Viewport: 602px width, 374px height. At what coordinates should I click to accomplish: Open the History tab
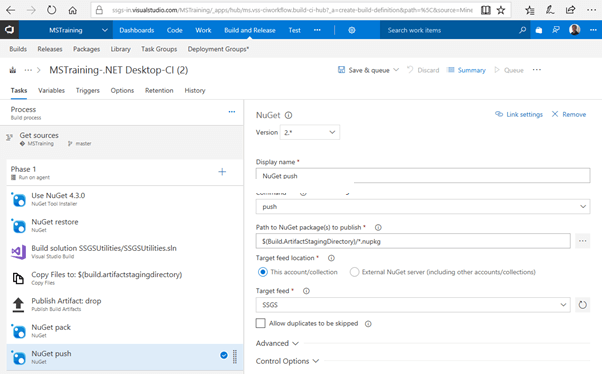195,91
